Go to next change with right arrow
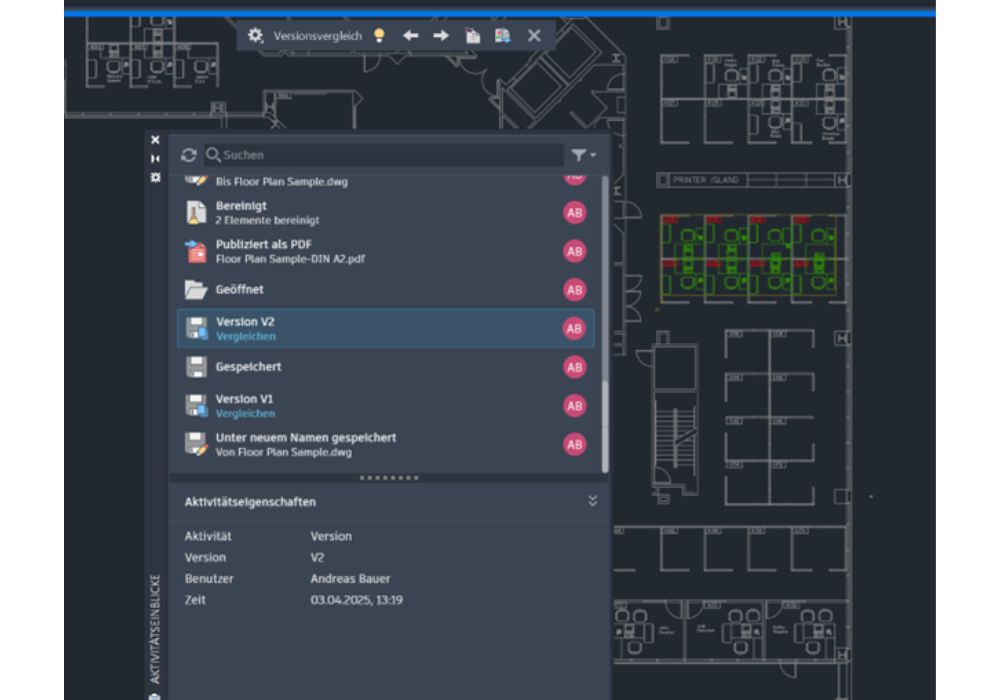 tap(441, 35)
